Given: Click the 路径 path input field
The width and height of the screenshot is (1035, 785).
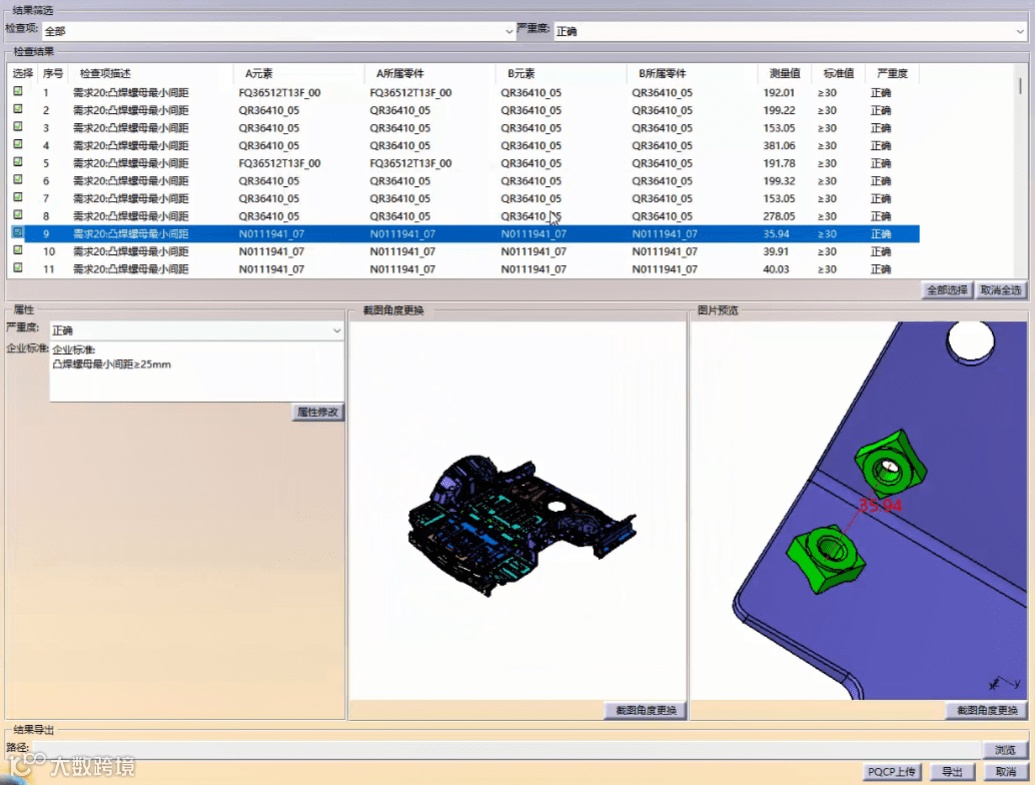Looking at the screenshot, I should [x=506, y=749].
